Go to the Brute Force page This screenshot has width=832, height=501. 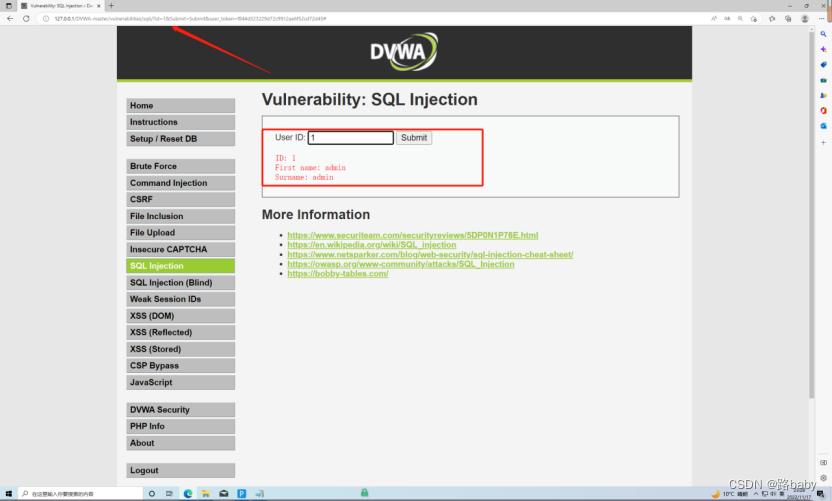point(180,166)
